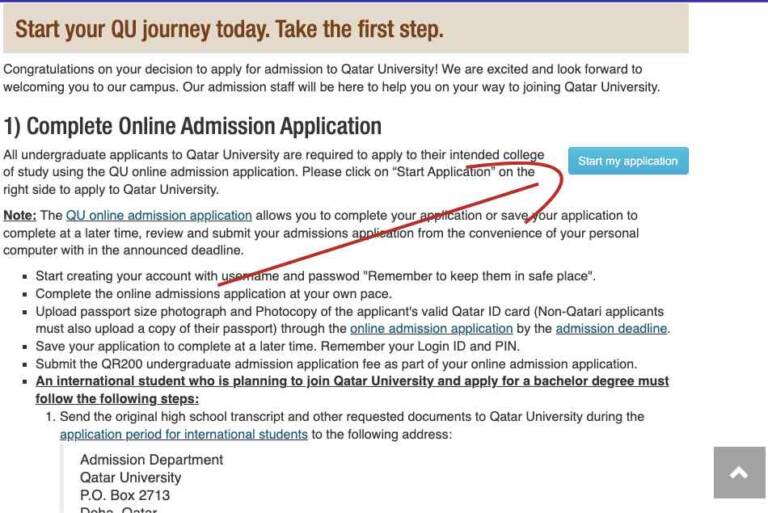Open application period for international students link
The width and height of the screenshot is (768, 513).
click(184, 434)
